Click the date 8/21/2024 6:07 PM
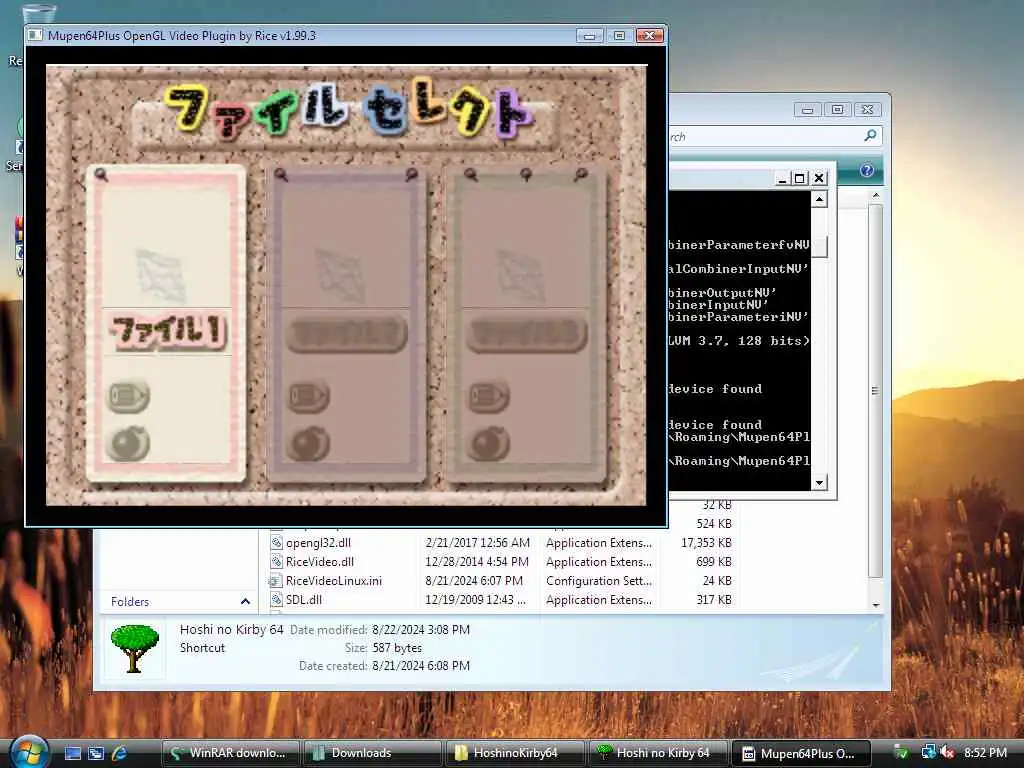Viewport: 1024px width, 768px height. point(474,581)
